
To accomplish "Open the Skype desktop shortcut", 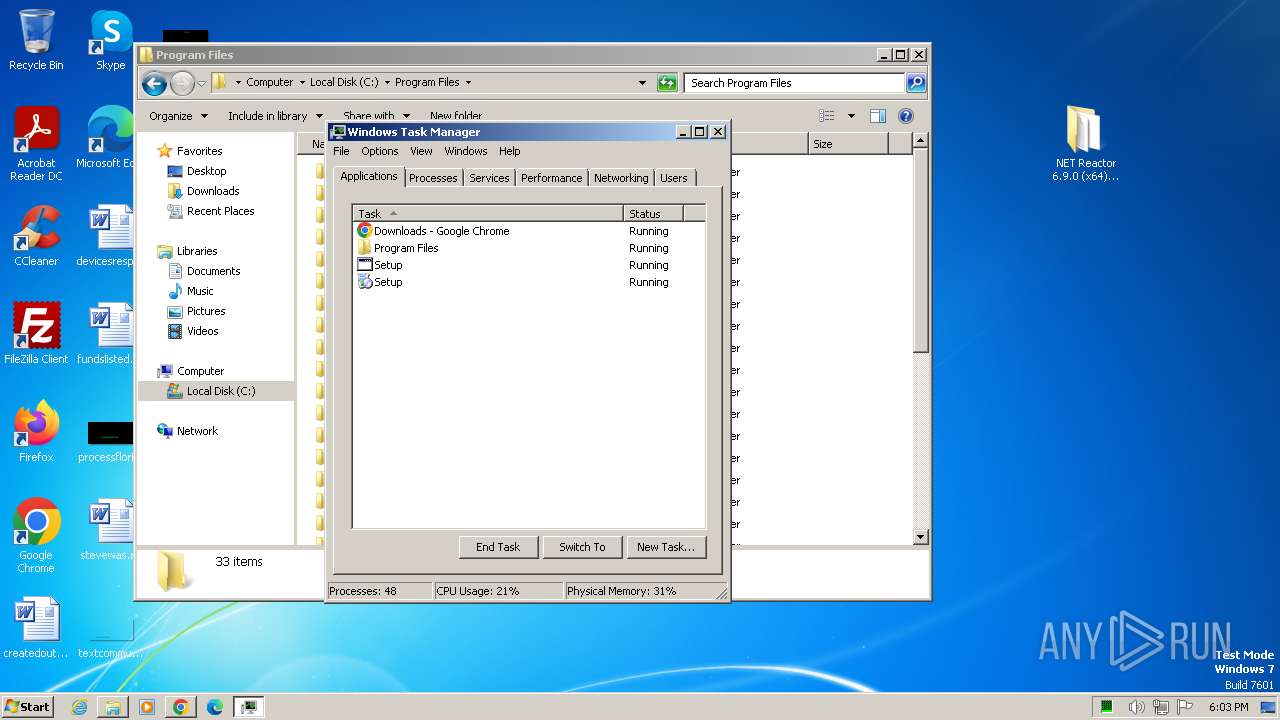I will point(110,40).
